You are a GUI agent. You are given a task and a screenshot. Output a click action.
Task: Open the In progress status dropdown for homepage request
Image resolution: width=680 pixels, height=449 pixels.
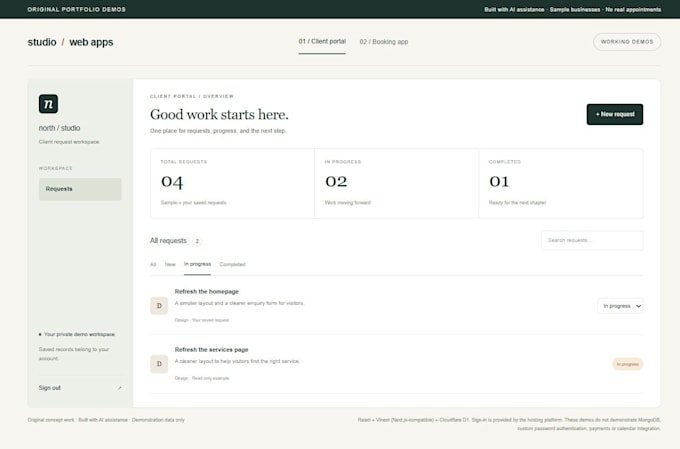pos(620,306)
